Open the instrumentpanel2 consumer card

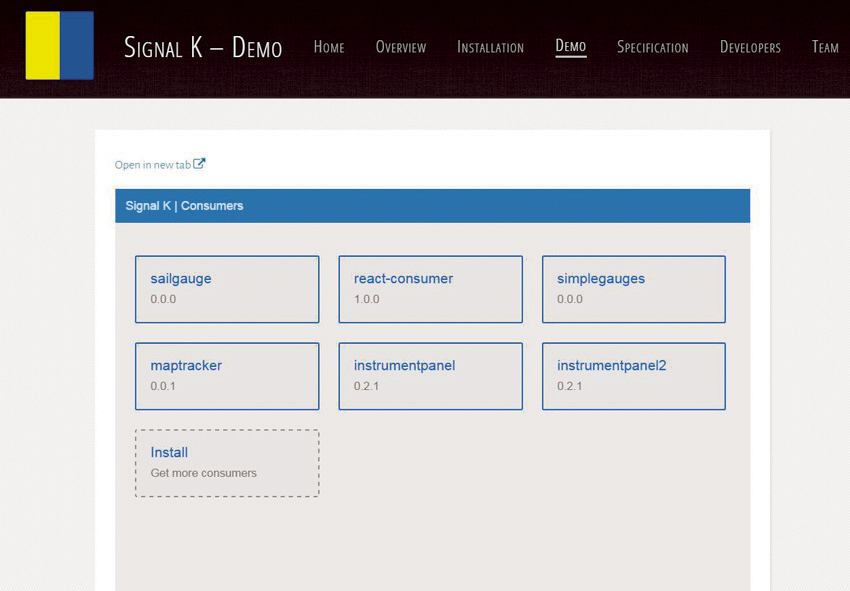pos(634,376)
